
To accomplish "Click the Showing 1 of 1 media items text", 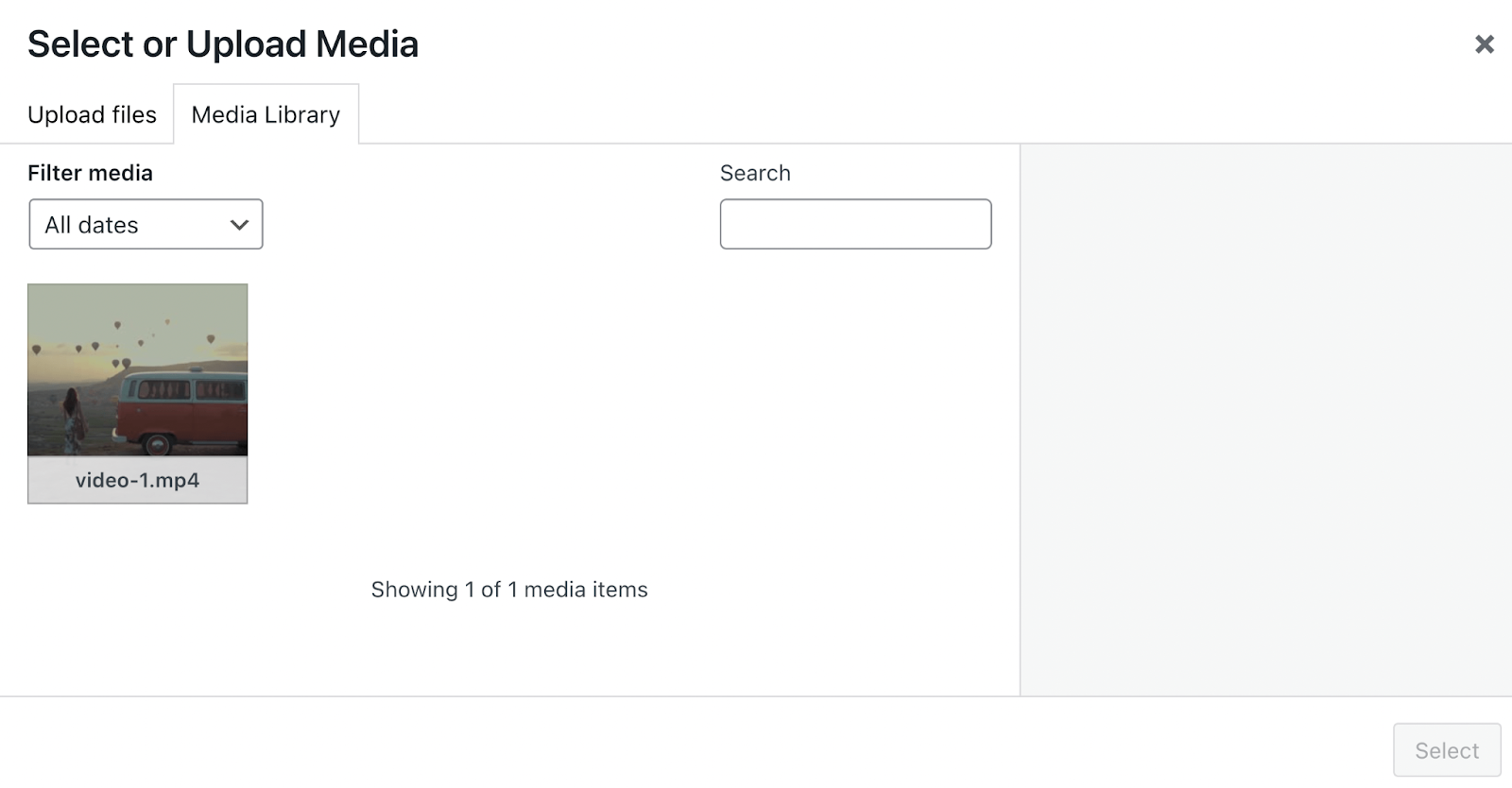I will click(509, 589).
